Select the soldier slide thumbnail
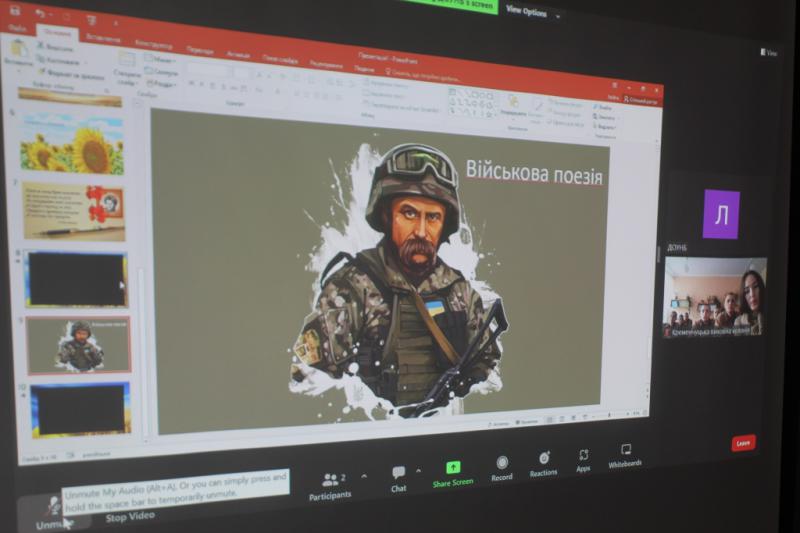 click(x=79, y=345)
